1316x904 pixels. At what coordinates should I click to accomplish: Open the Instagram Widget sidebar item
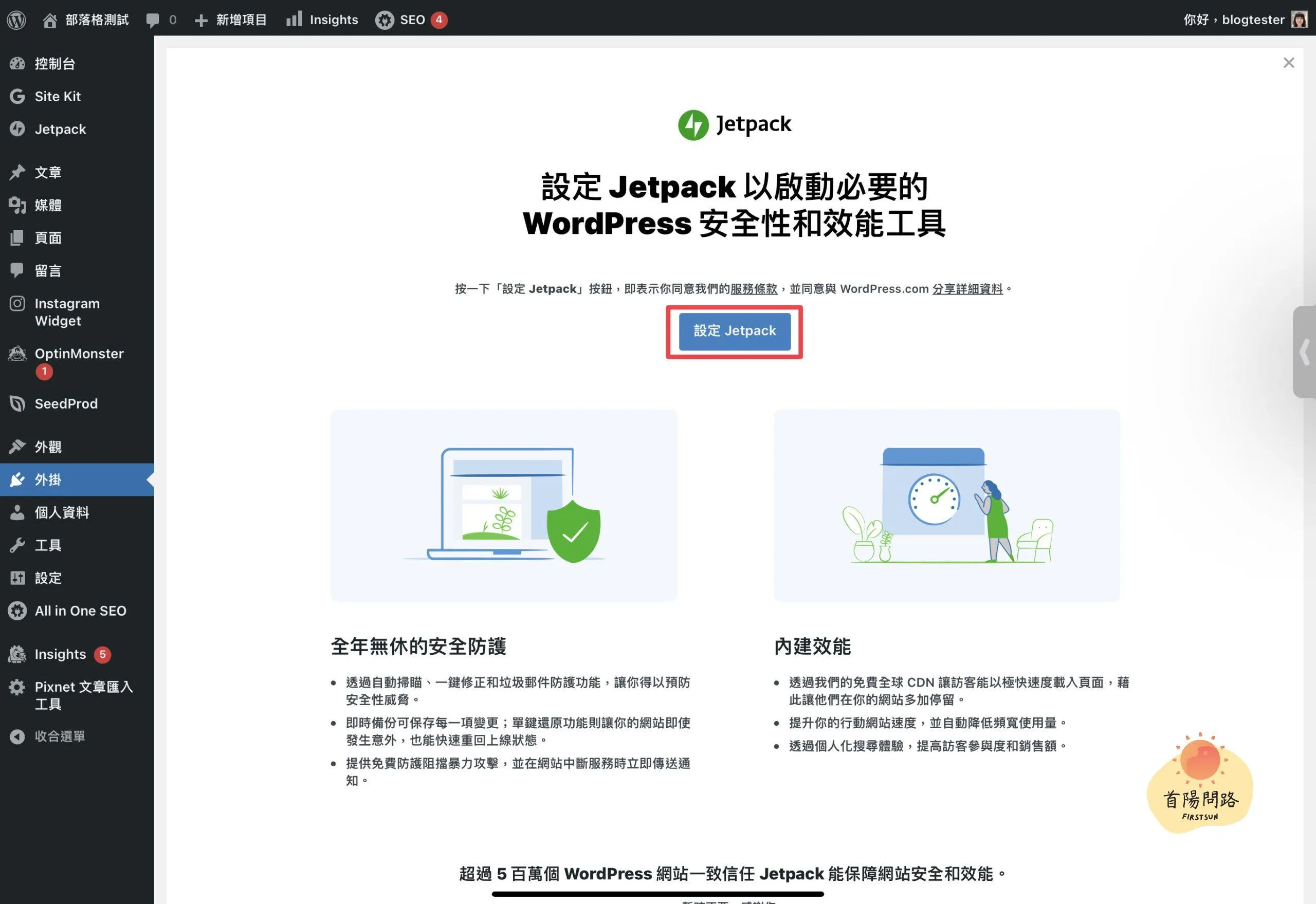pyautogui.click(x=67, y=312)
